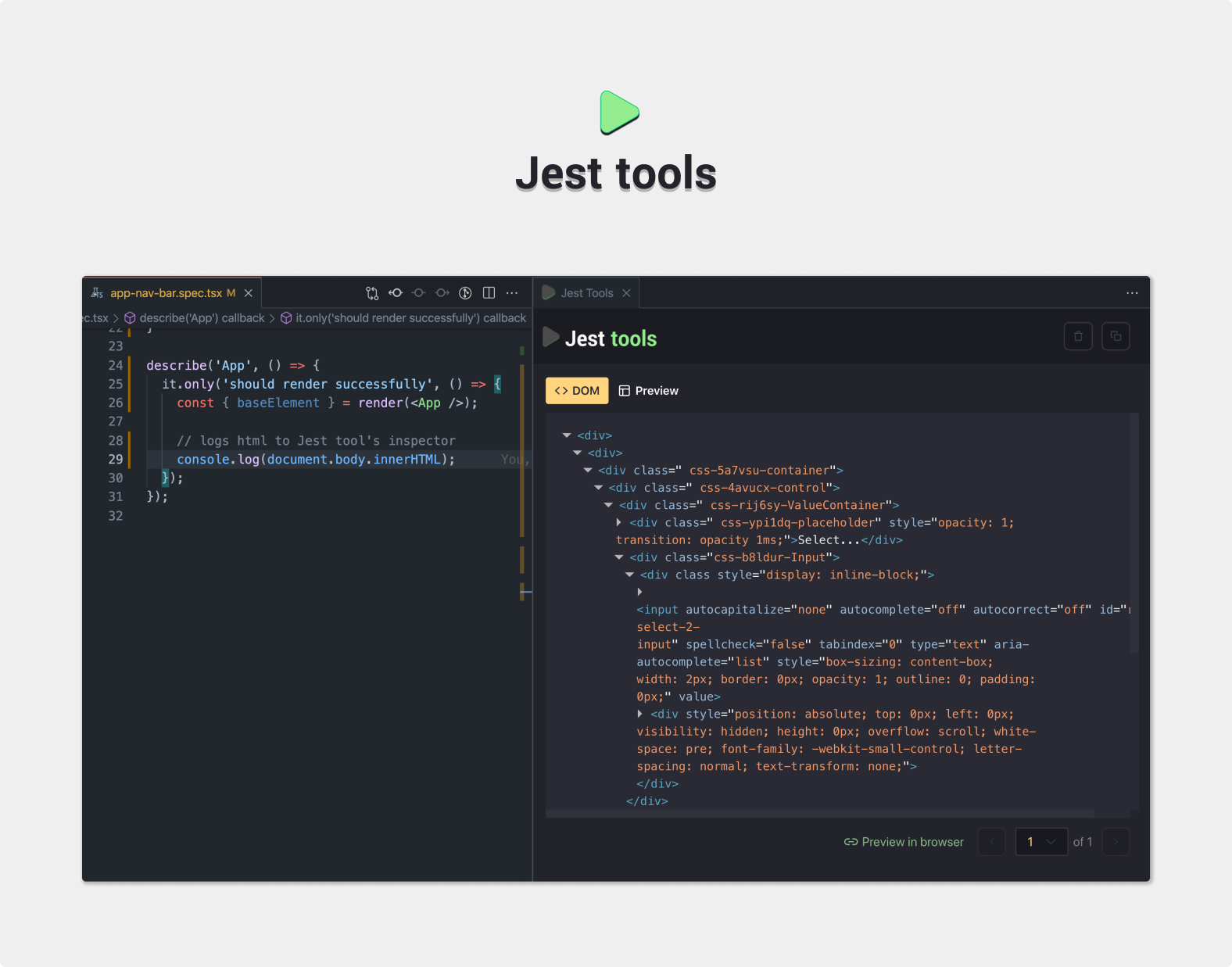This screenshot has width=1232, height=967.
Task: Click the closing </div> tag at tree bottom
Action: click(647, 801)
